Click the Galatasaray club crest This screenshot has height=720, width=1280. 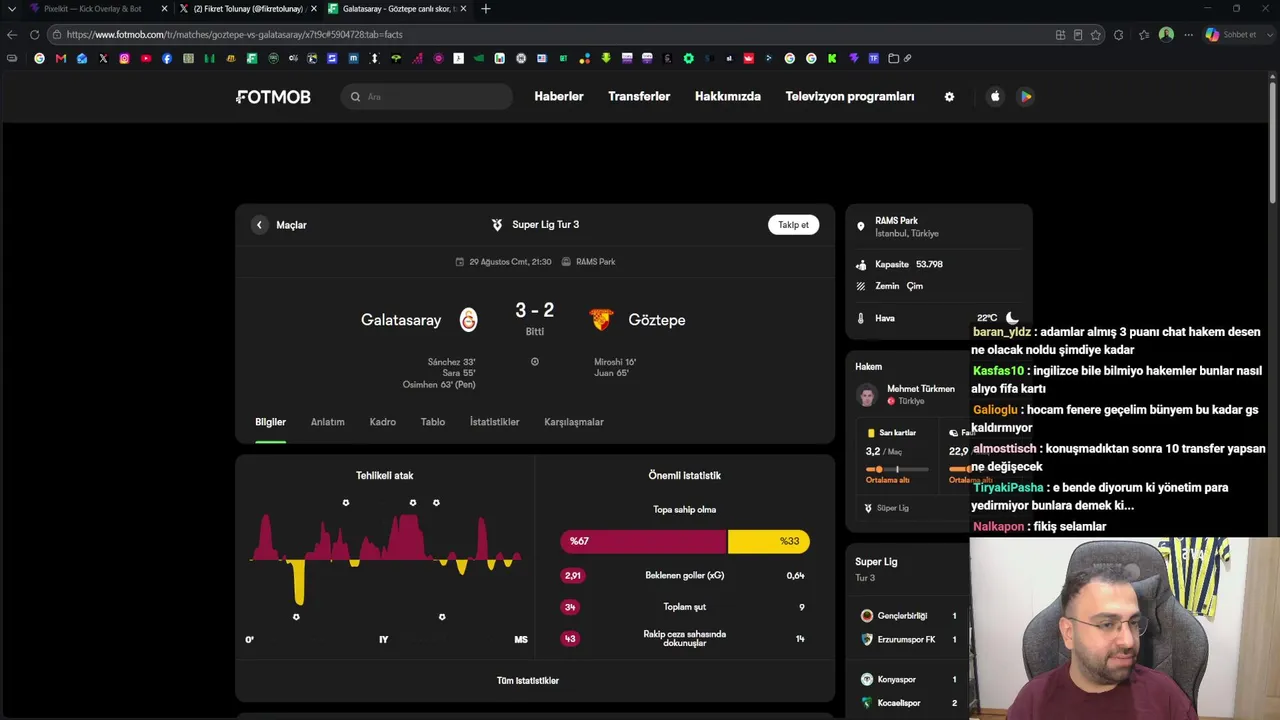pos(468,320)
